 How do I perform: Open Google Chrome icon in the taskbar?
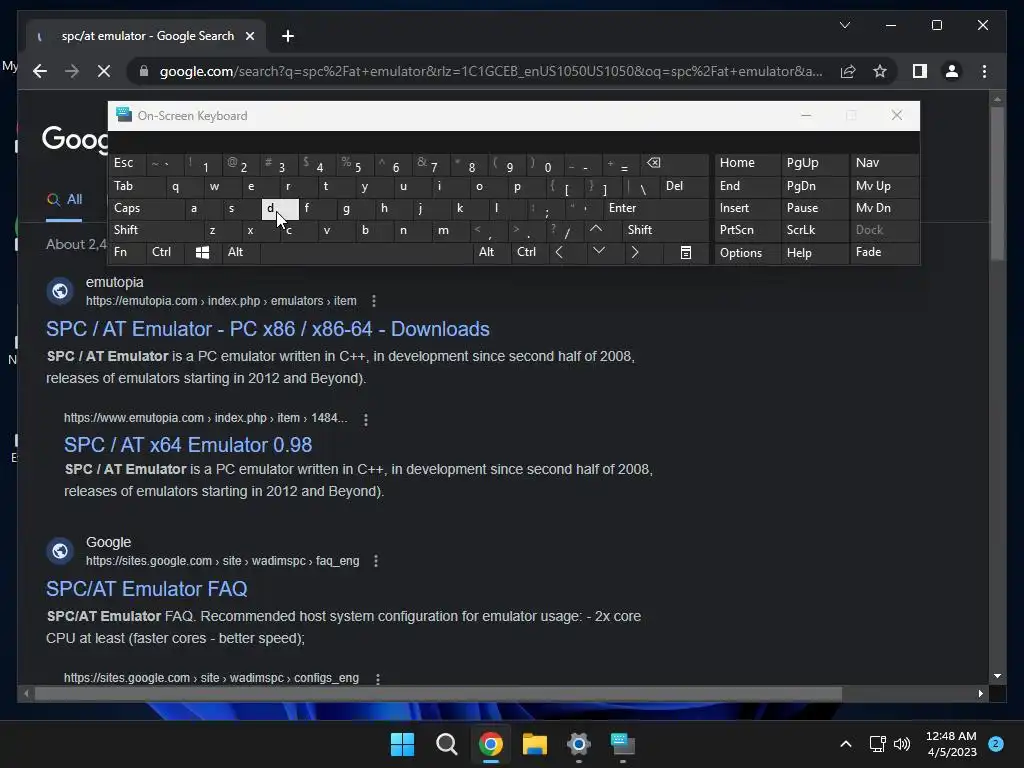pos(490,744)
